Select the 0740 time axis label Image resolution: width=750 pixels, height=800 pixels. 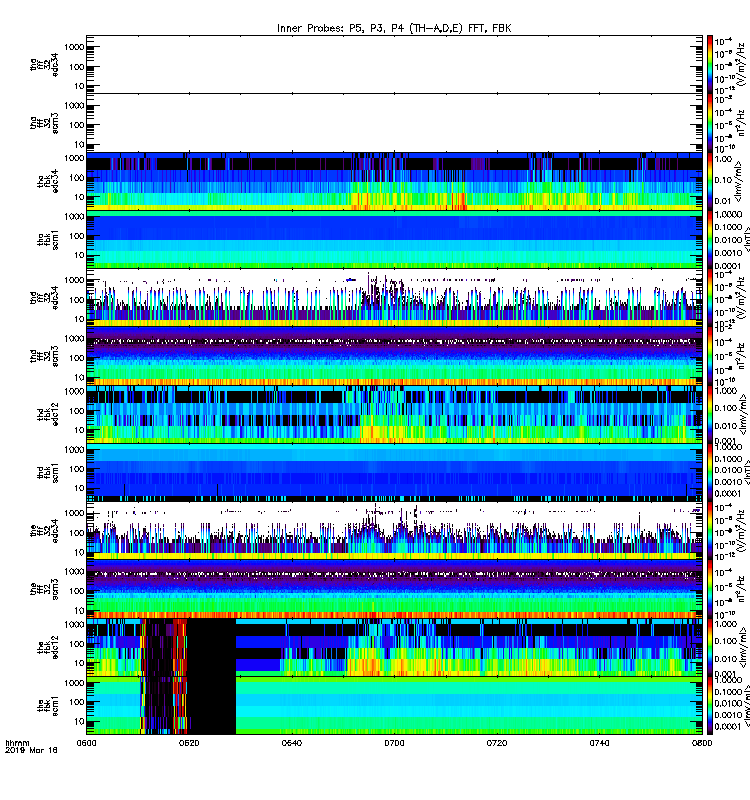[599, 743]
